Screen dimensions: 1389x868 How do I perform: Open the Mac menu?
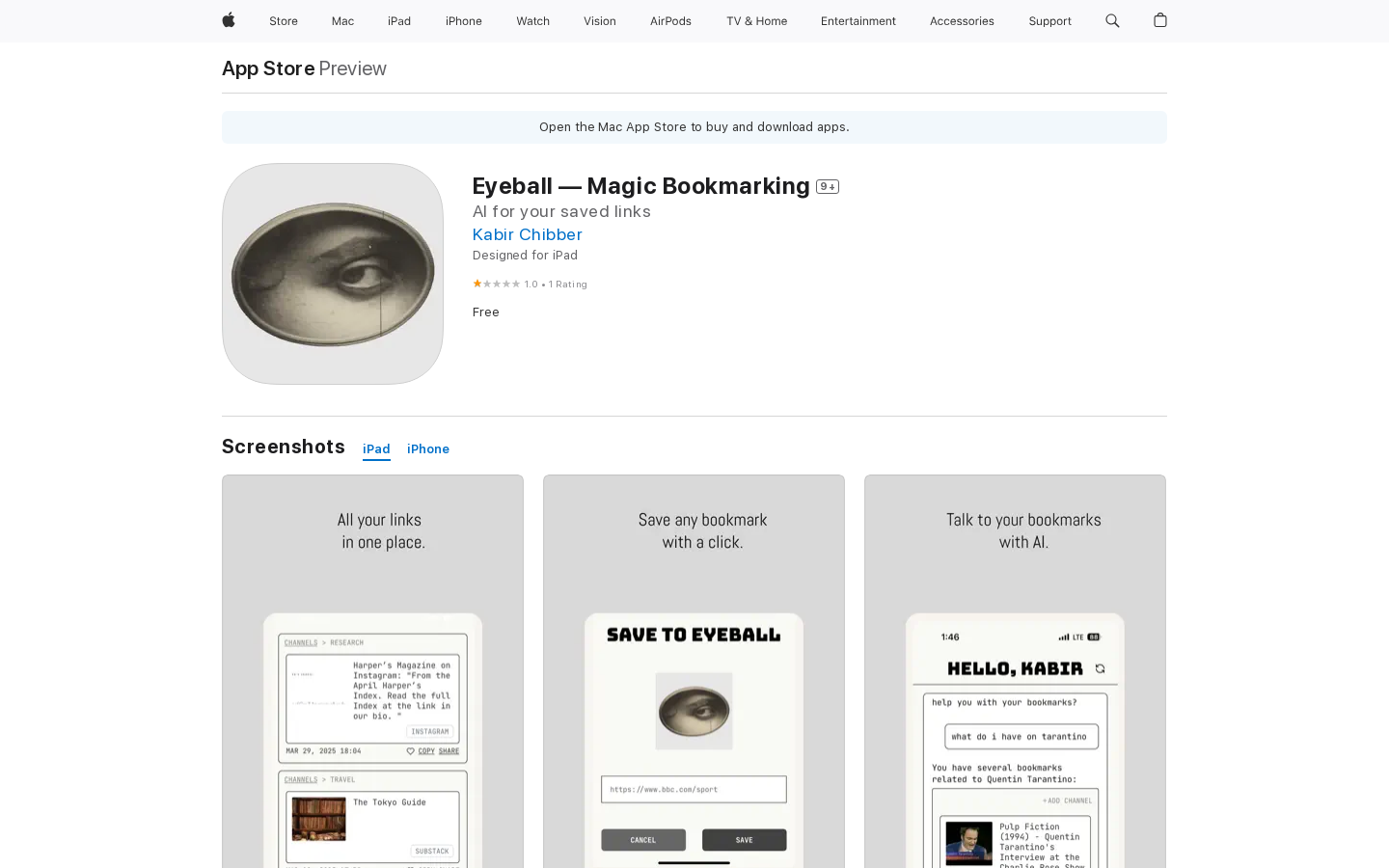[342, 21]
